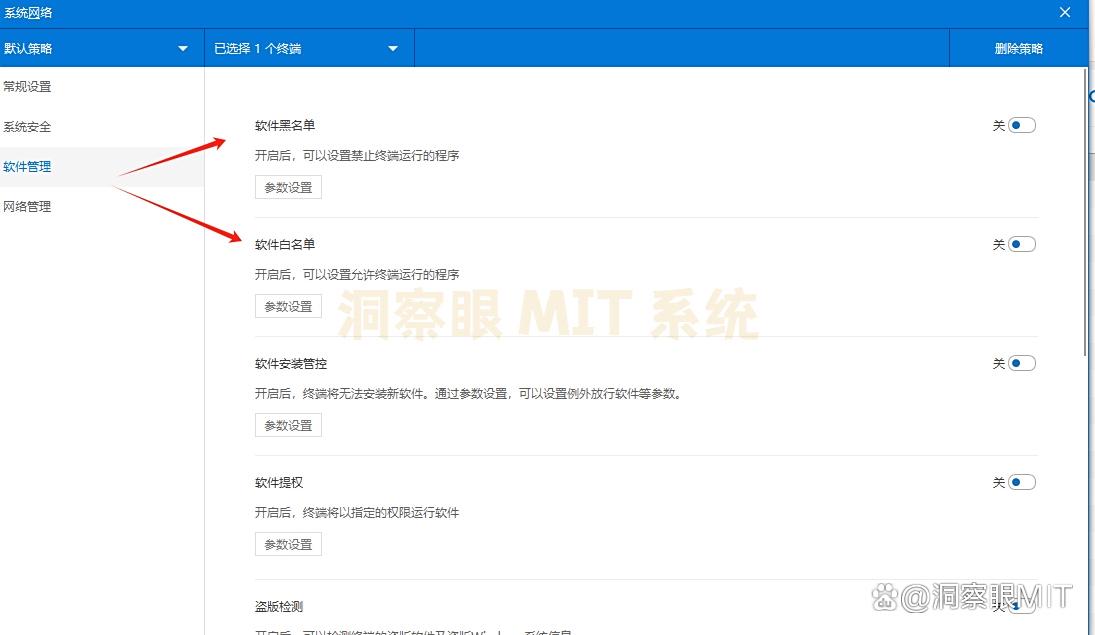Click the text 开启后，终端将以指定的权限运行软件
The width and height of the screenshot is (1095, 635).
pos(357,513)
